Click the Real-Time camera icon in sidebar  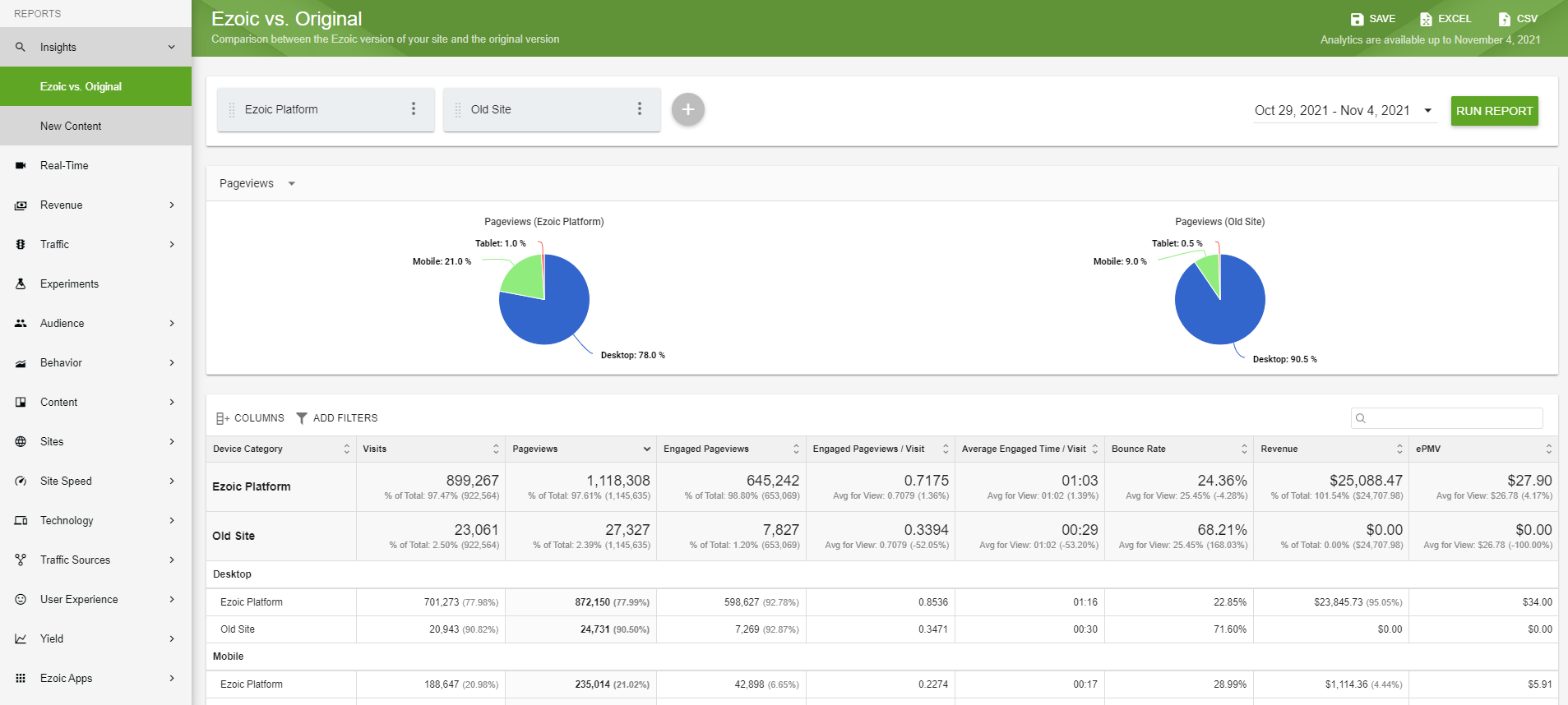pyautogui.click(x=21, y=166)
